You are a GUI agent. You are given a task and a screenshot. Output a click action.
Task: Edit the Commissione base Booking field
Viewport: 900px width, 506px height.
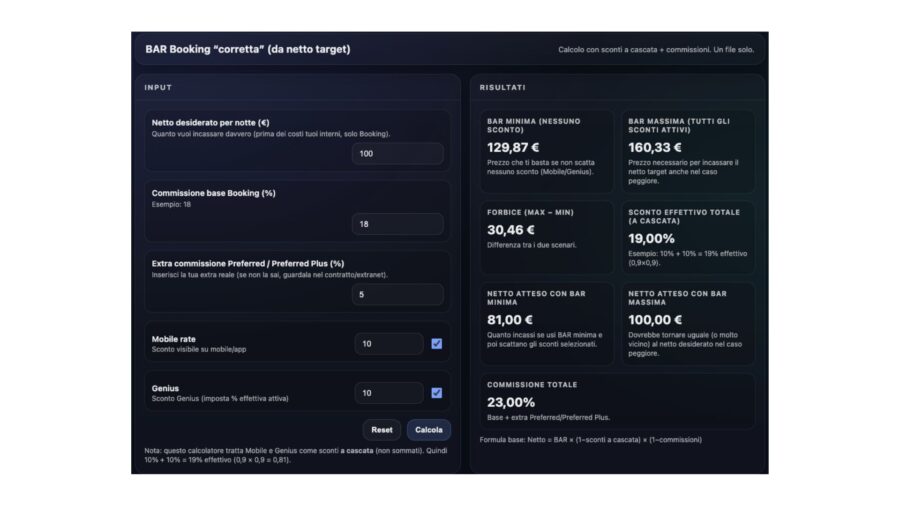397,224
